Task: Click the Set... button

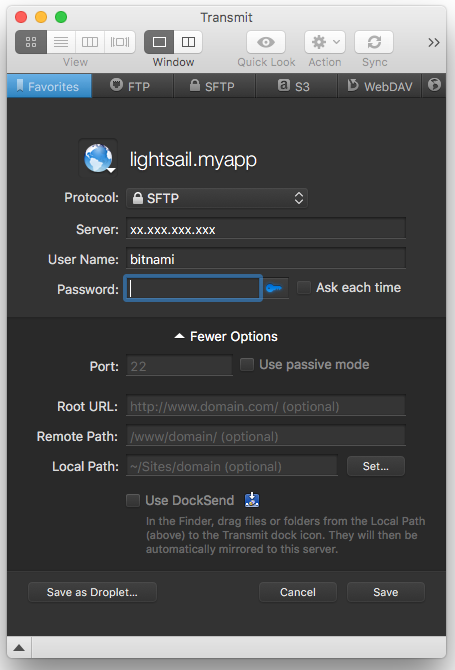Action: click(376, 466)
